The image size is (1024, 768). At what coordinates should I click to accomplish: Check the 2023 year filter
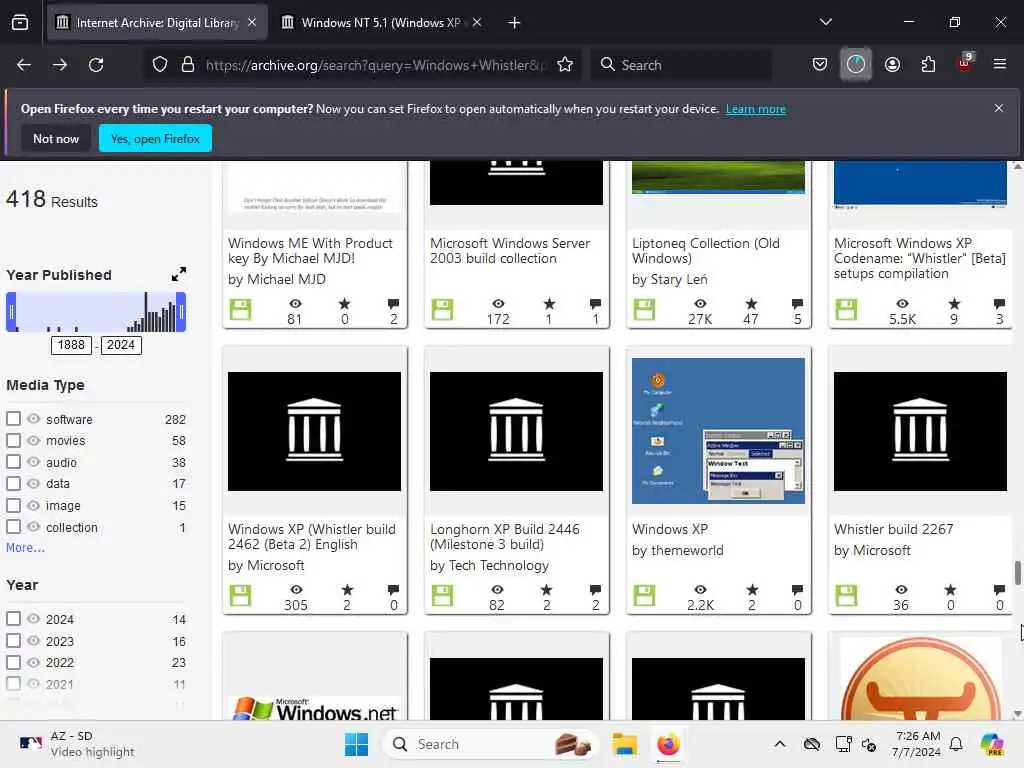pyautogui.click(x=13, y=641)
